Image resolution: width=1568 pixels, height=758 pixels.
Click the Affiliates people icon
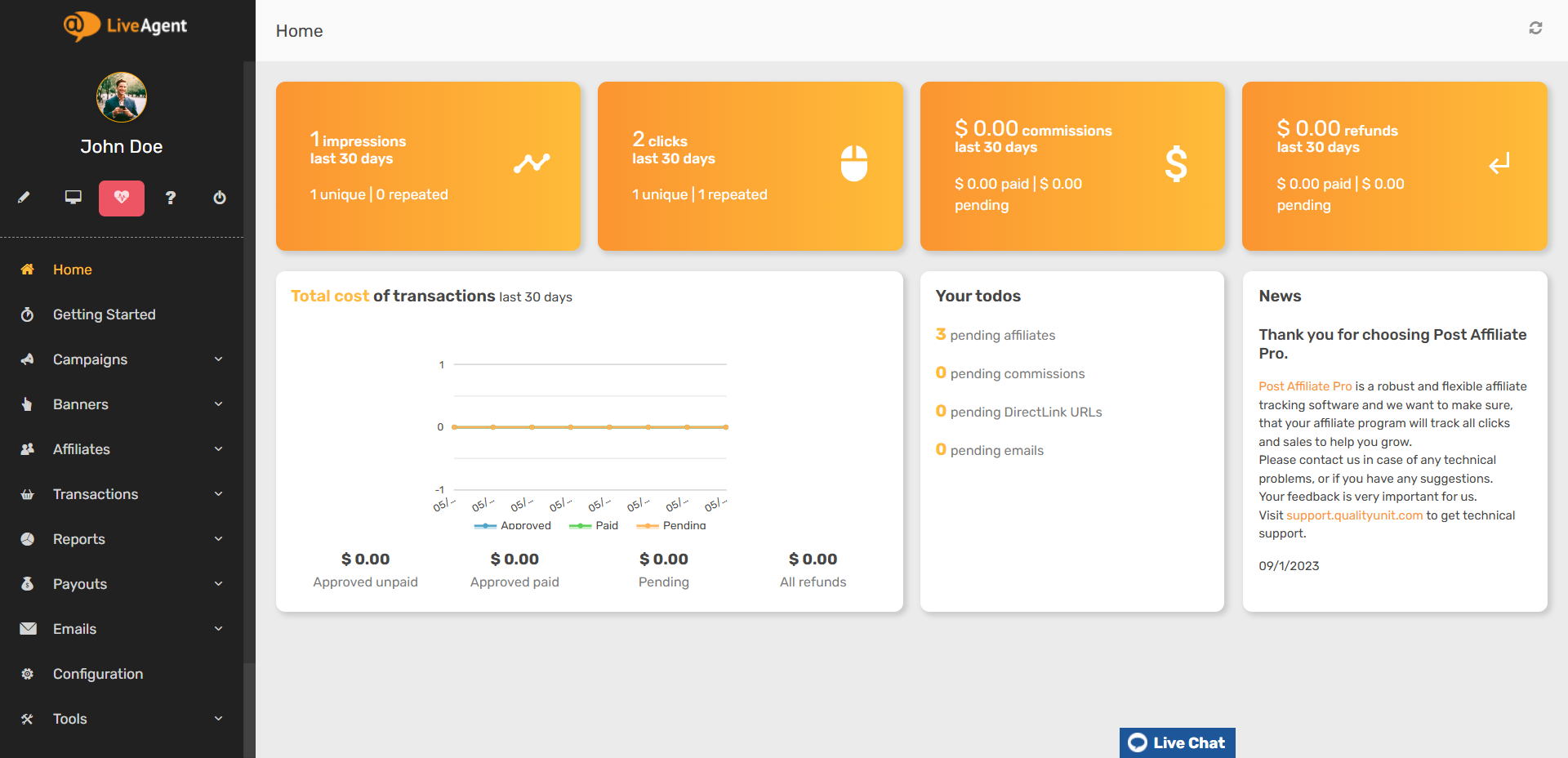(x=28, y=449)
